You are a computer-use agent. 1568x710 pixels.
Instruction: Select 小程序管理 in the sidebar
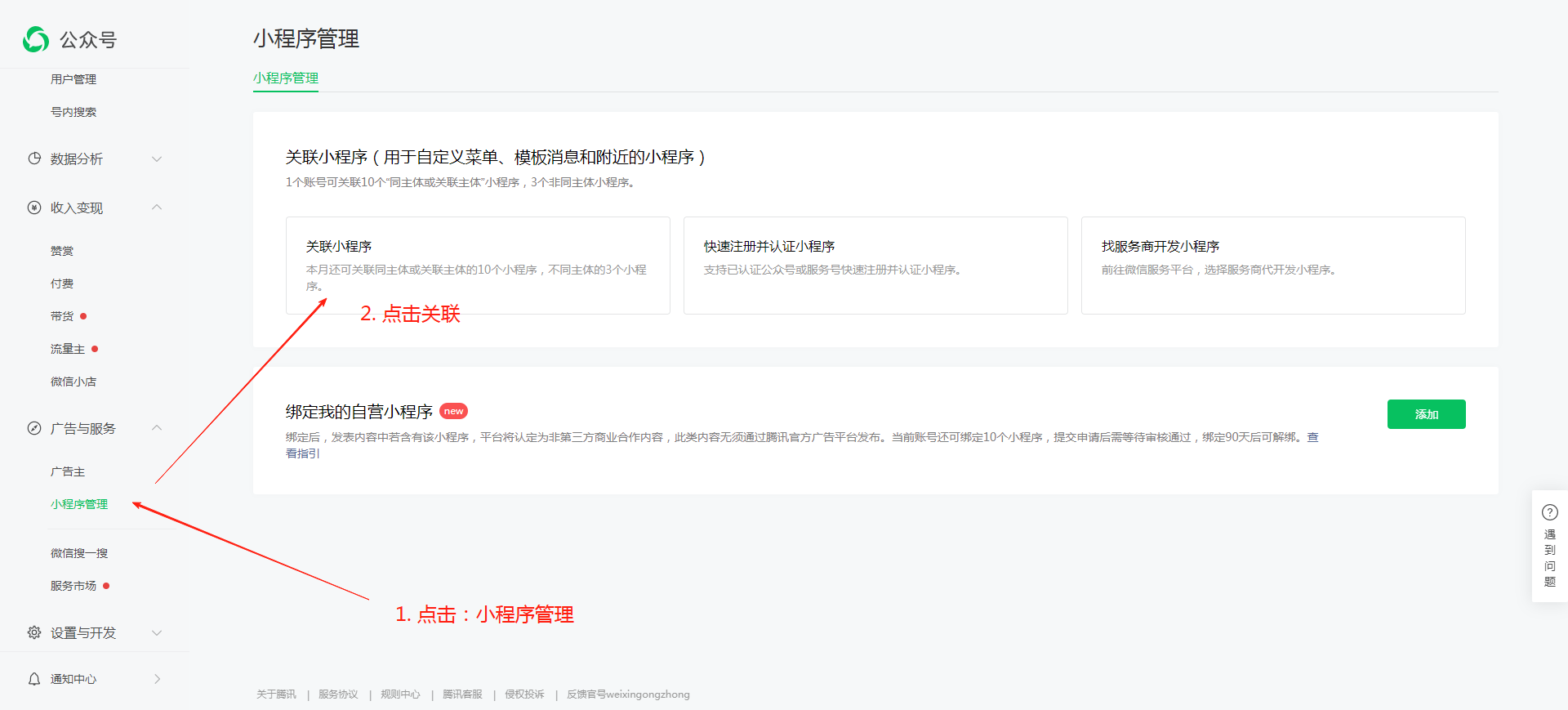click(x=79, y=504)
